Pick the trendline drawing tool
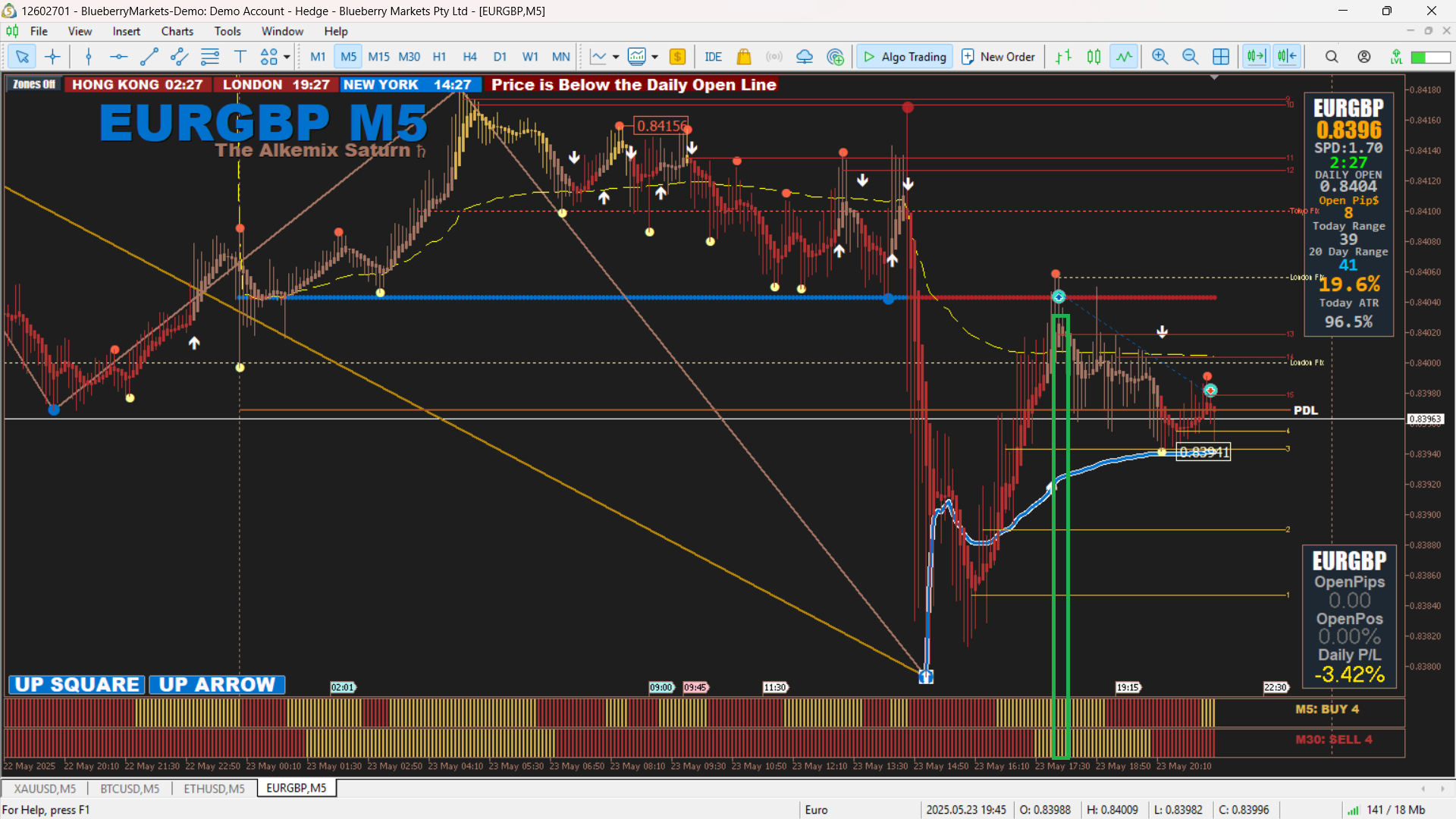Image resolution: width=1456 pixels, height=819 pixels. (x=149, y=57)
